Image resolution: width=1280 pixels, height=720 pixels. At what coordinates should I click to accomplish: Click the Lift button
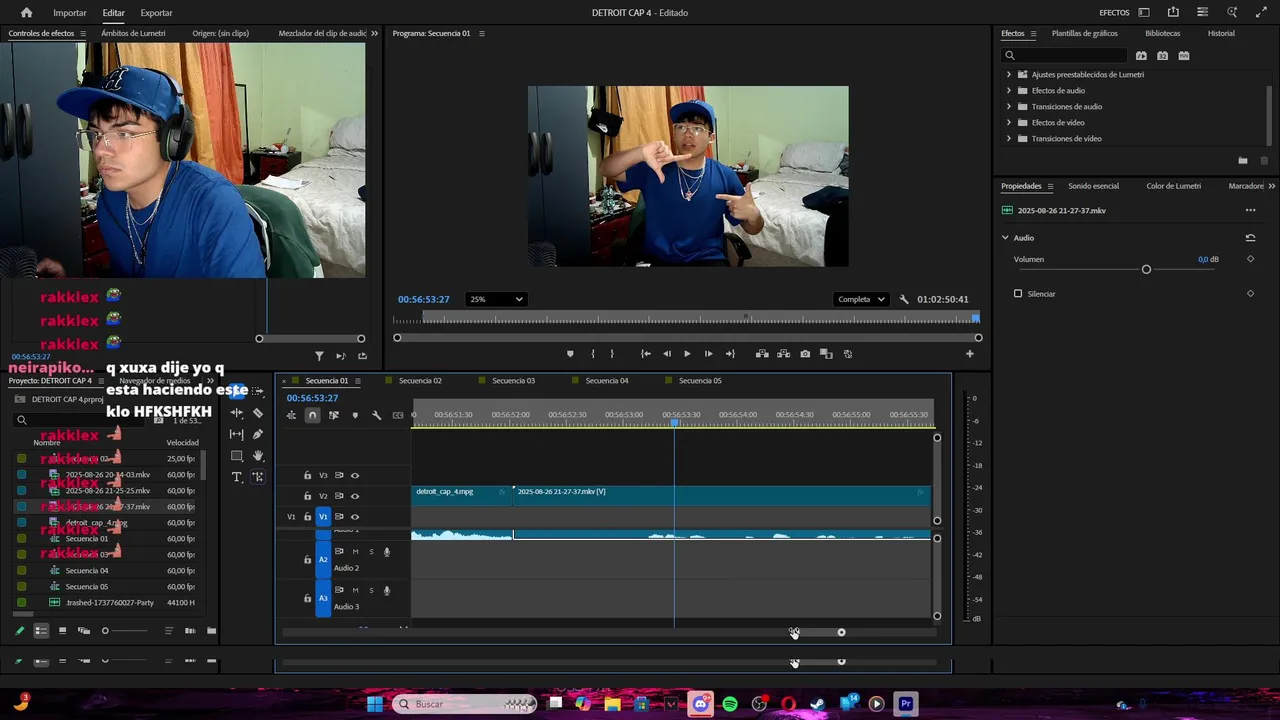coord(762,354)
